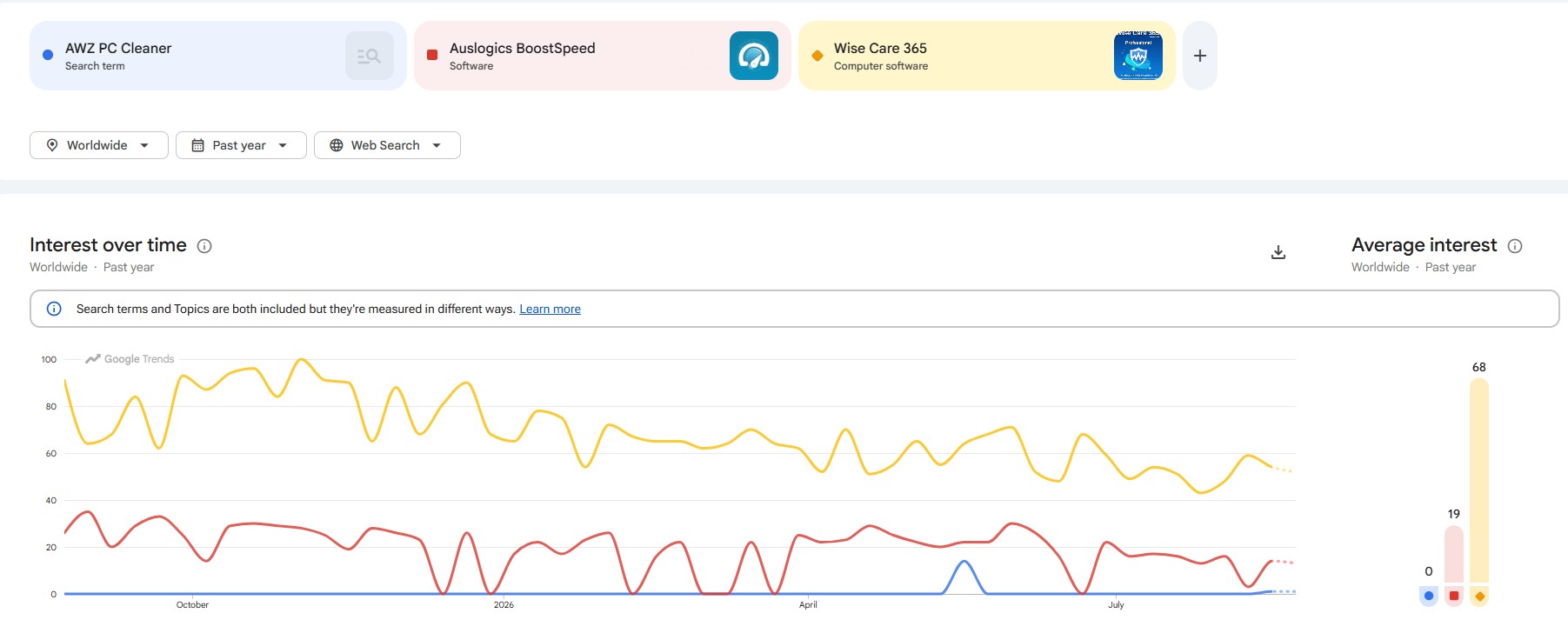This screenshot has width=1568, height=633.
Task: Add a new comparison term with plus button
Action: click(x=1200, y=56)
